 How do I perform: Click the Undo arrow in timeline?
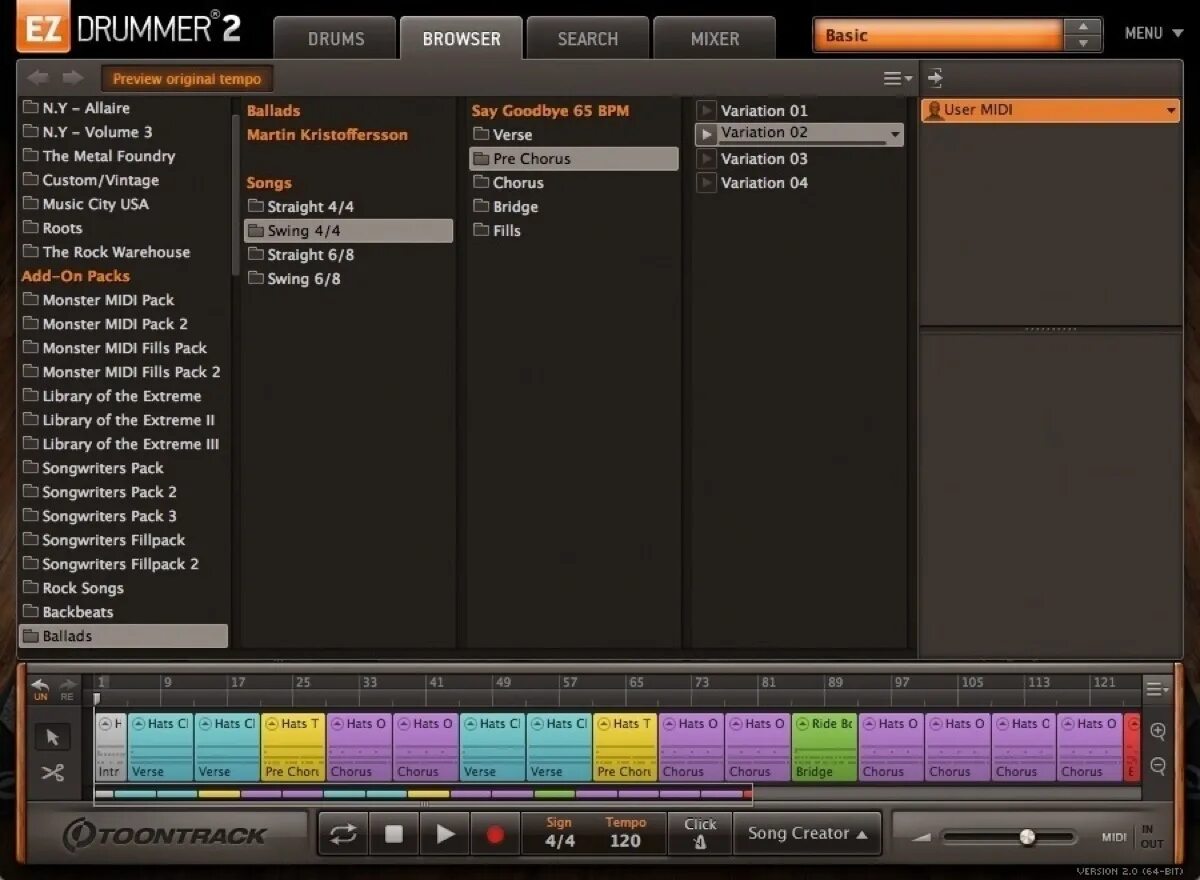tap(40, 688)
